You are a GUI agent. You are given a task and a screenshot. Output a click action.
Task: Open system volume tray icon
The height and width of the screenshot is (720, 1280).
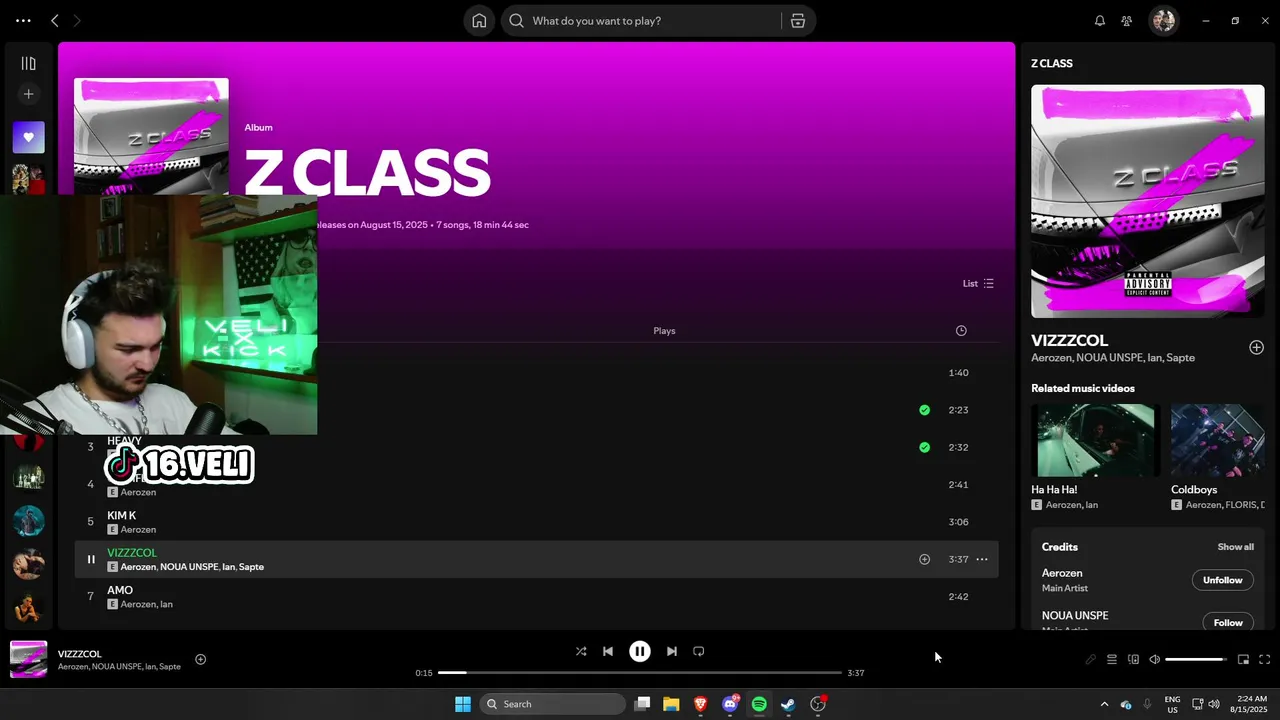1214,704
